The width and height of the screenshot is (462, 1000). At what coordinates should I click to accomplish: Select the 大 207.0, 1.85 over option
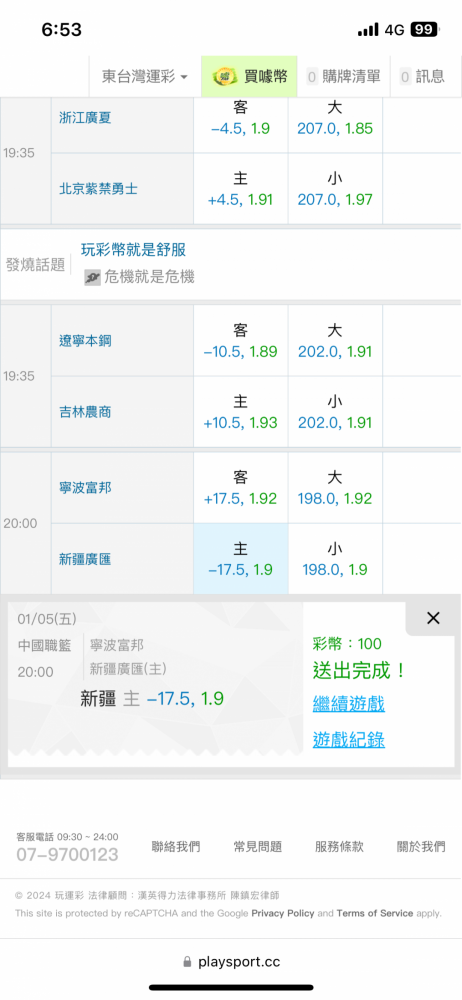point(335,119)
